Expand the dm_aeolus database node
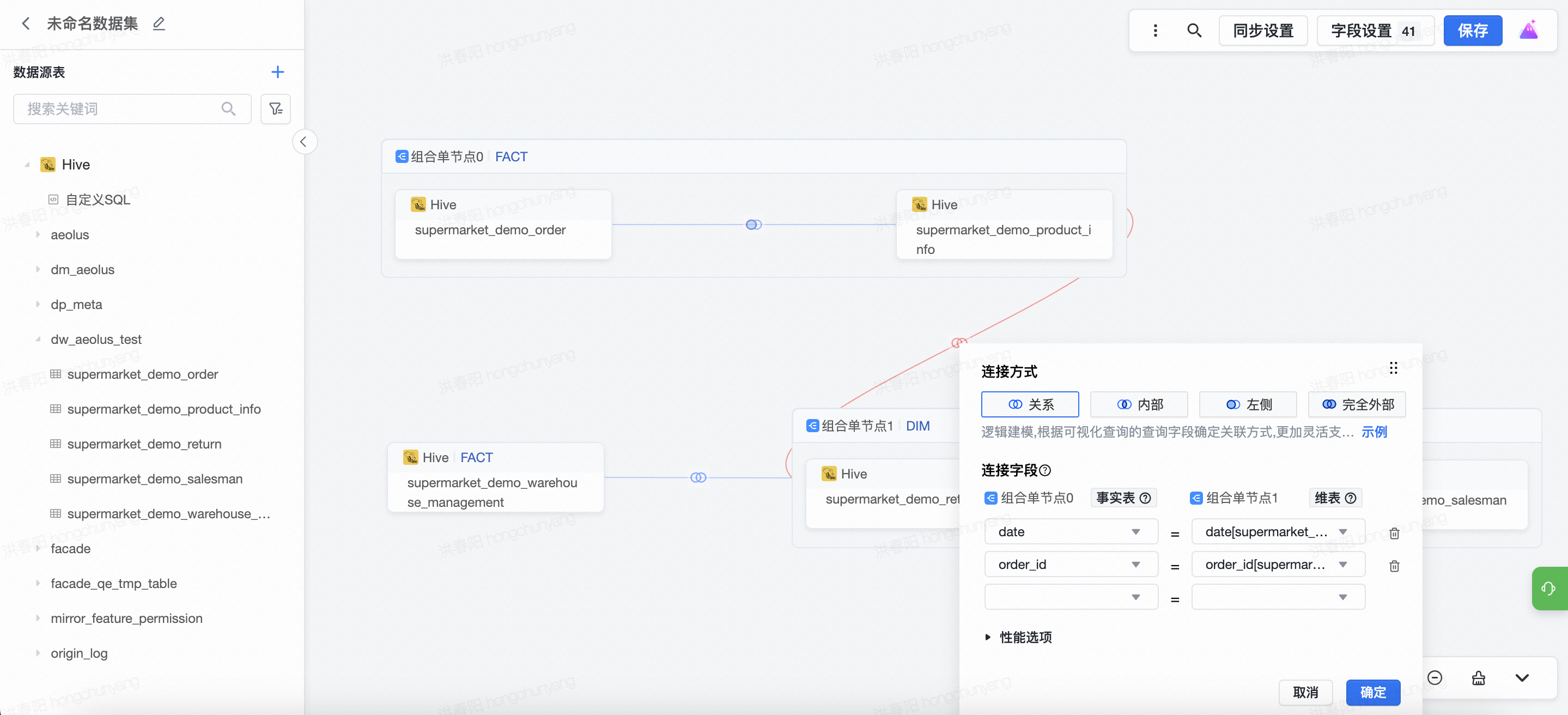Screen dimensions: 1568x715 (38, 269)
